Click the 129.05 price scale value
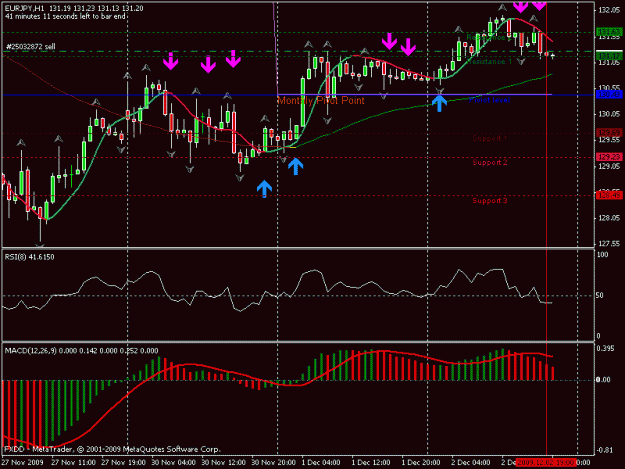Viewport: 625px width, 469px height. click(609, 166)
